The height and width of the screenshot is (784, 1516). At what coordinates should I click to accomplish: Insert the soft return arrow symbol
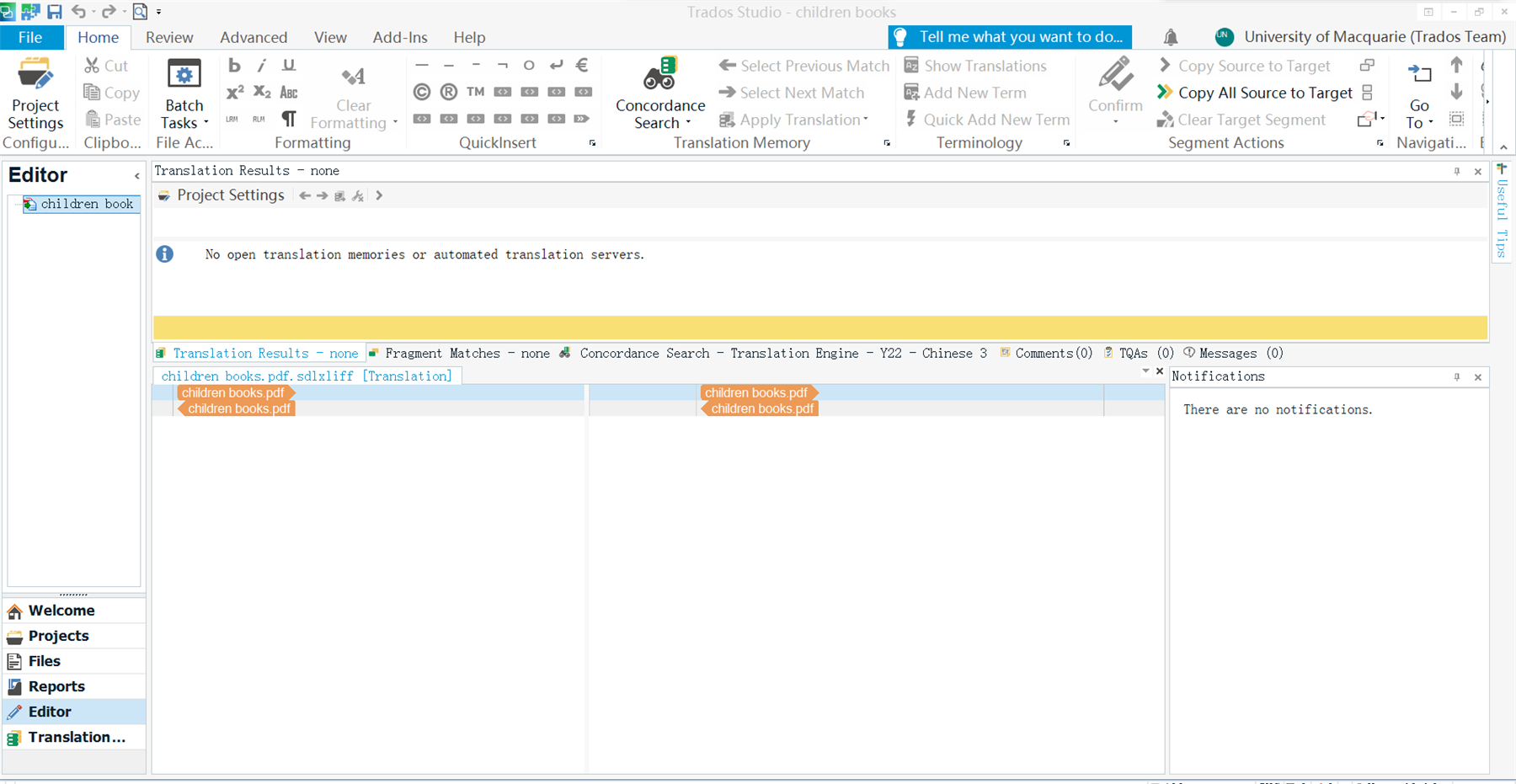556,65
